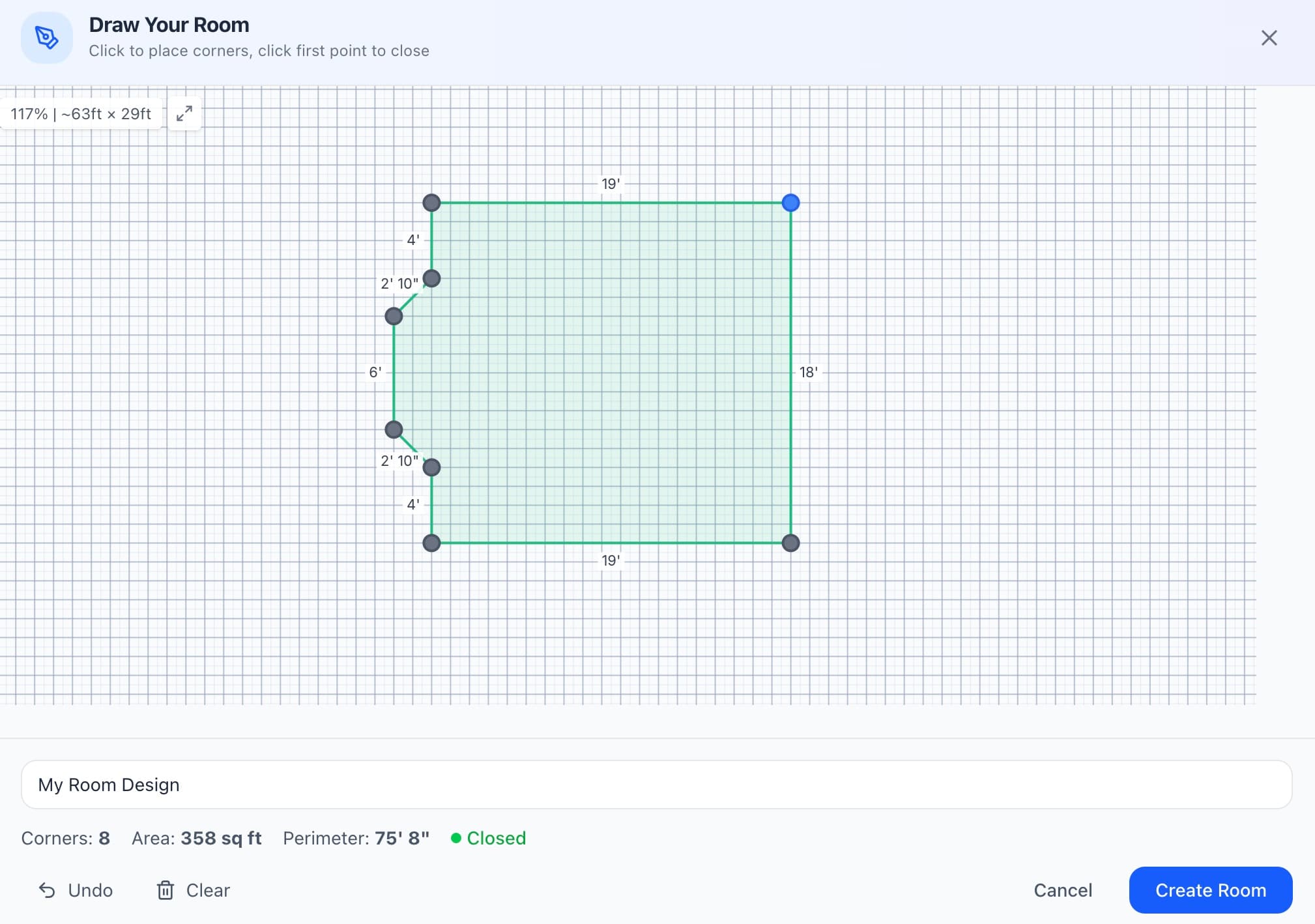Click the 18' right wall dimension label
The width and height of the screenshot is (1315, 924).
pyautogui.click(x=808, y=372)
